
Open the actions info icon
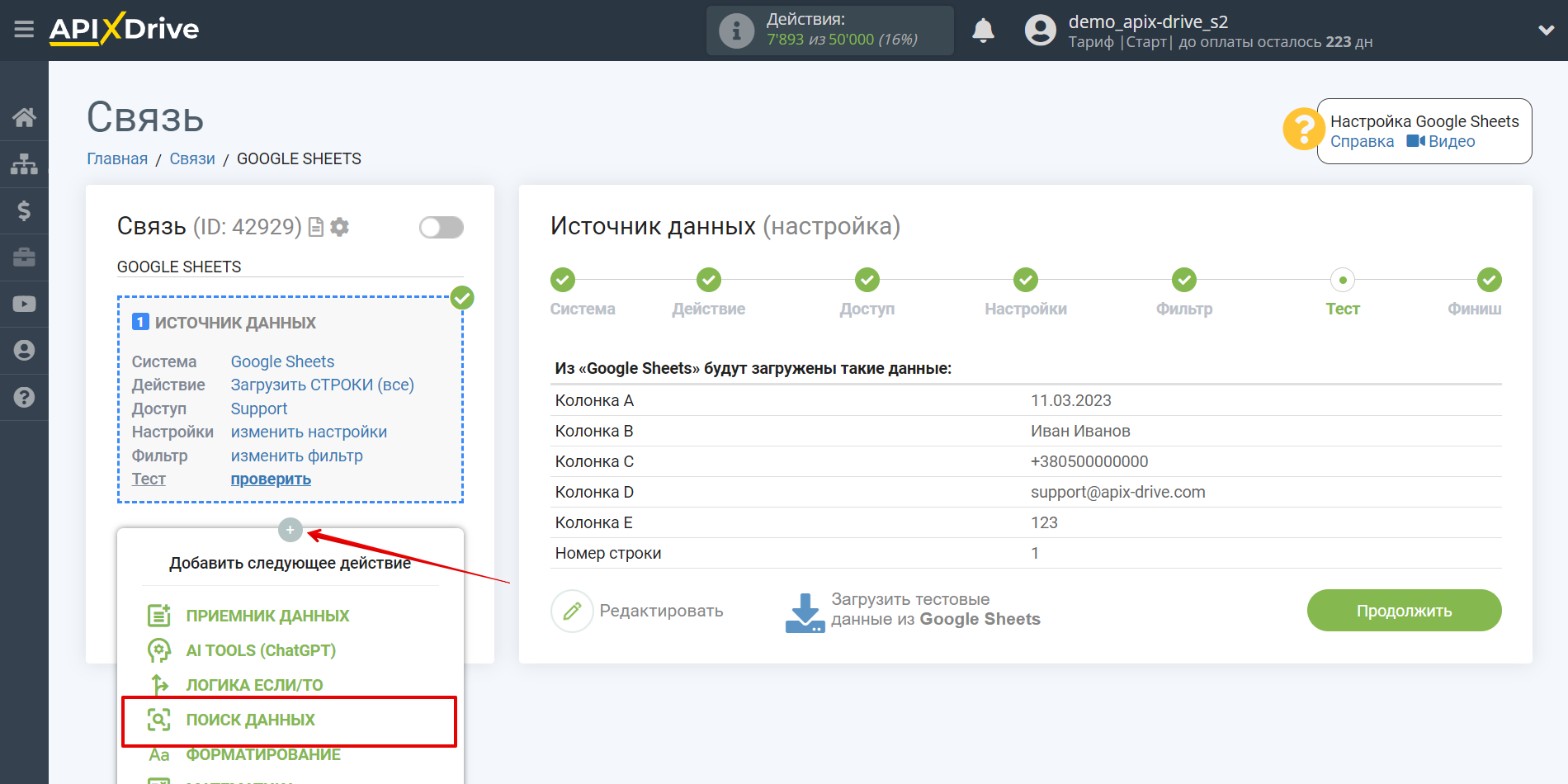click(736, 31)
